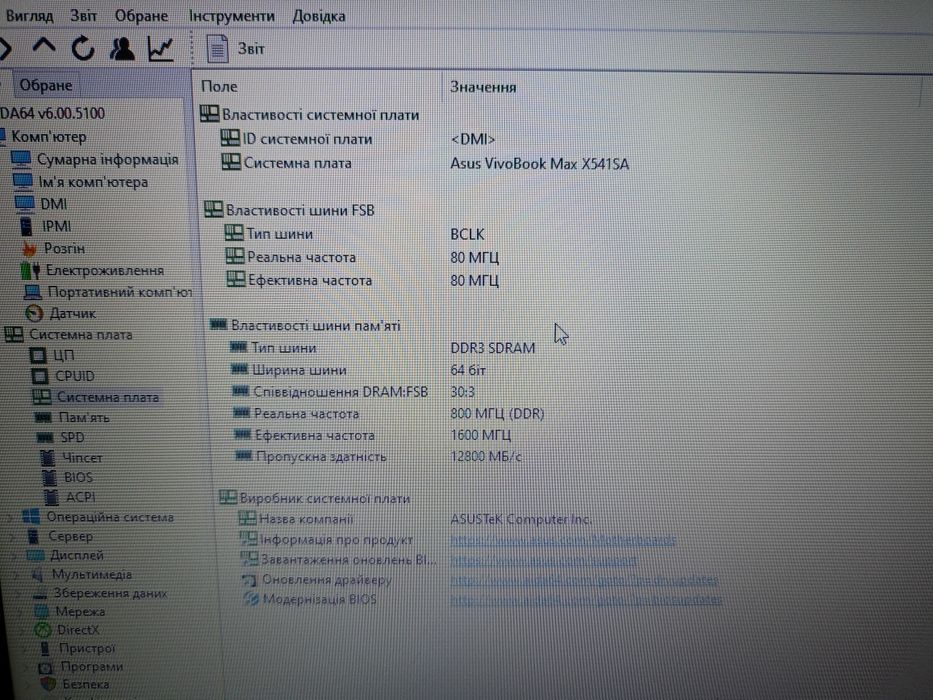
Task: Click the Комп'ютер tree node
Action: (49, 136)
